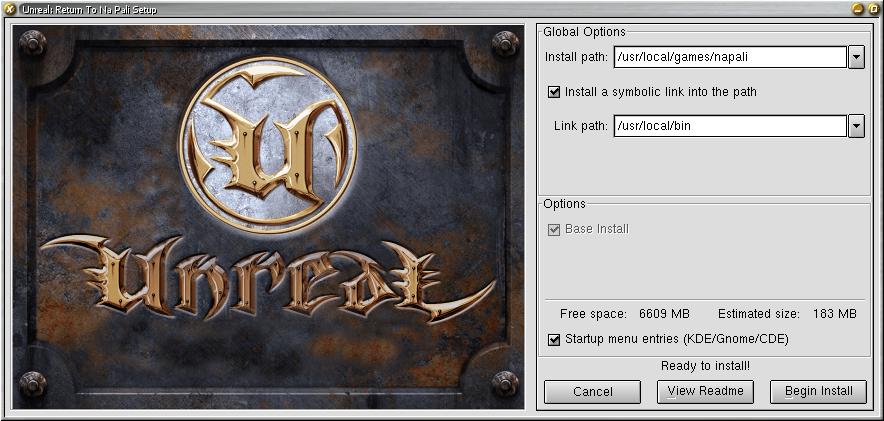
Task: Click the rightmost yellow title bar button
Action: [873, 9]
